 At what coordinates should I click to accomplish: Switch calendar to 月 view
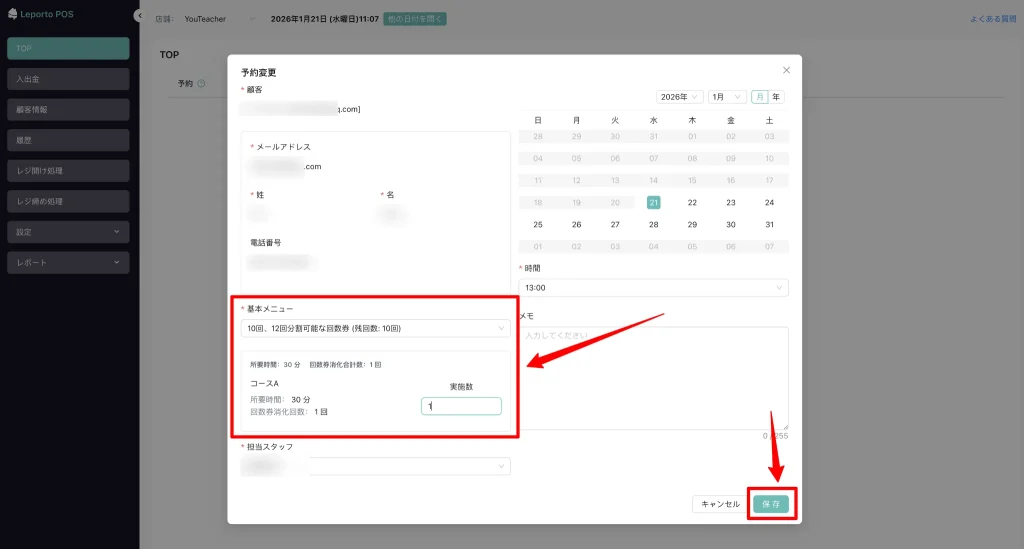(x=760, y=97)
